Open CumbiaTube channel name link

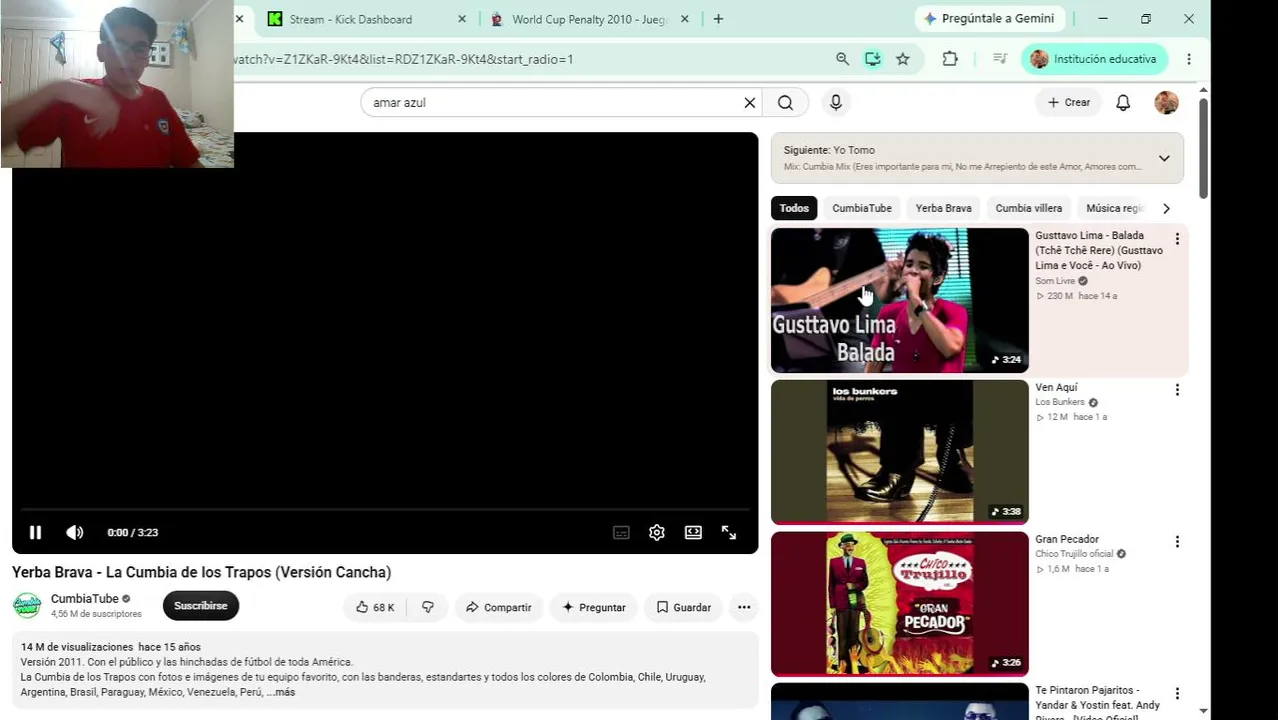coord(85,599)
